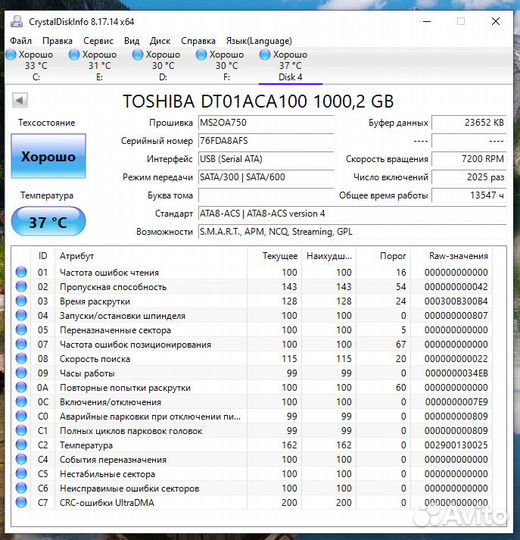
Task: Click the disk title TOSHIBA DT01ACA100
Action: pos(258,101)
